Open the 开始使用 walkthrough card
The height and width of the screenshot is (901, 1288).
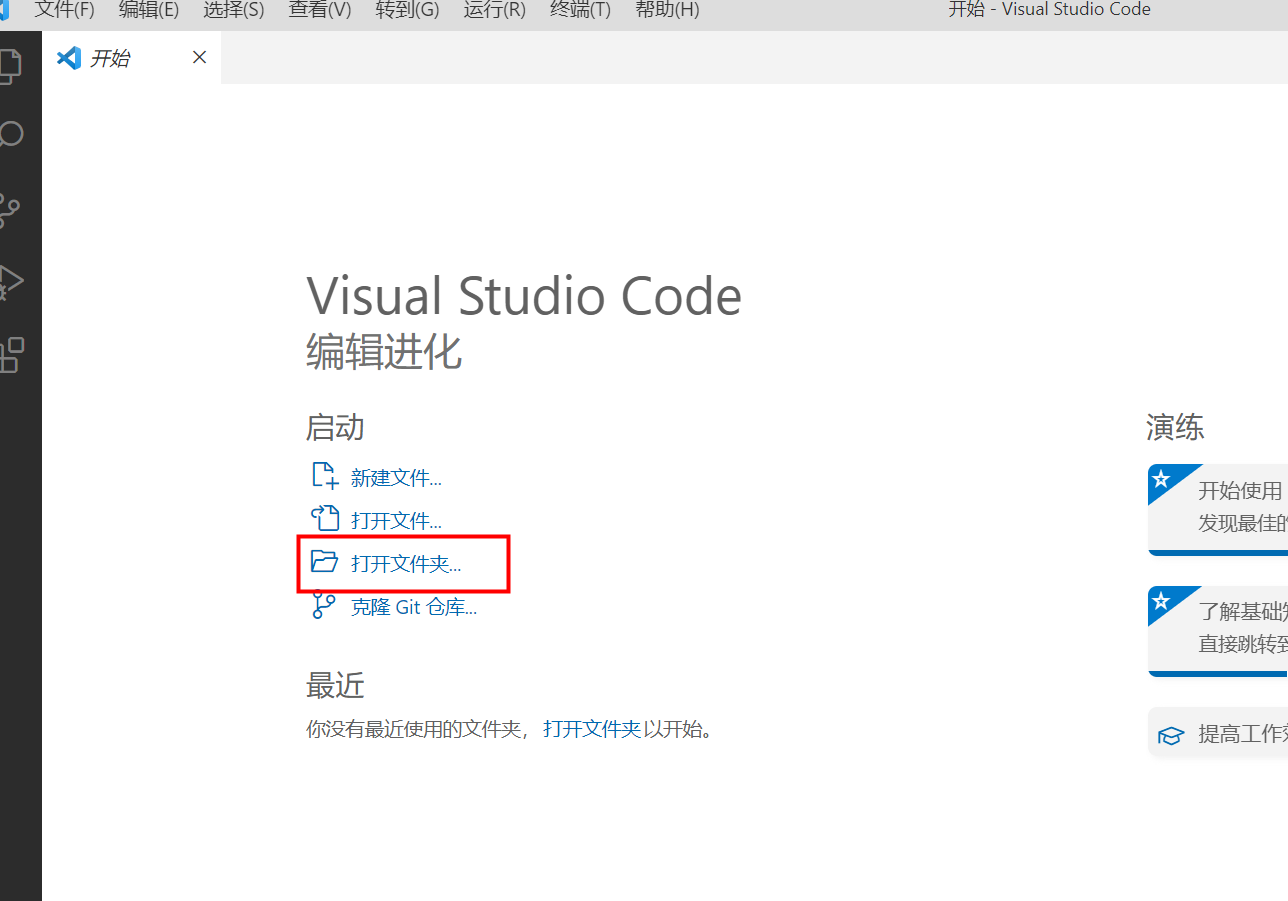pos(1217,509)
